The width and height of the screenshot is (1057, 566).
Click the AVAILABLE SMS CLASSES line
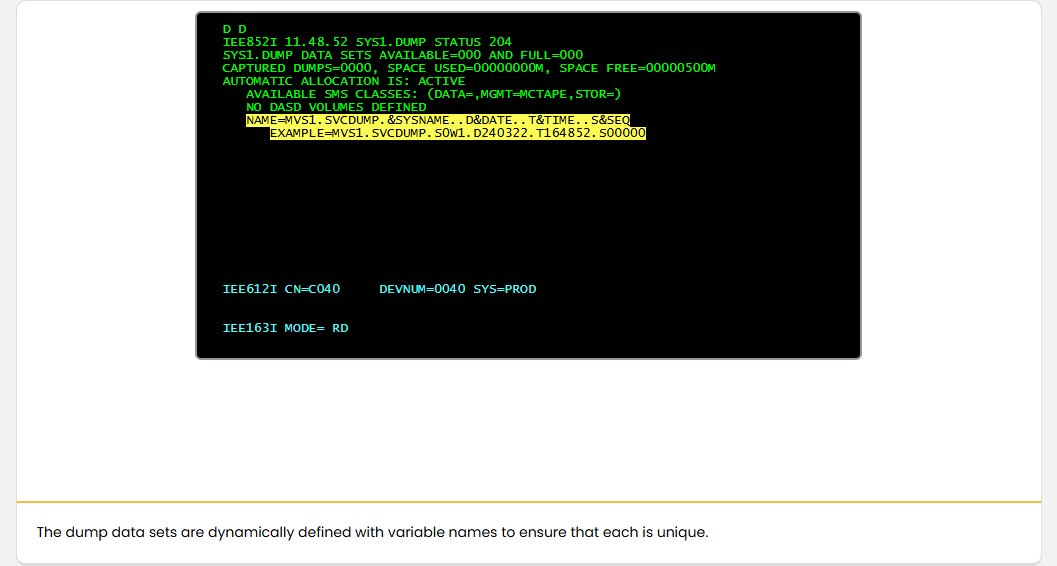coord(433,94)
